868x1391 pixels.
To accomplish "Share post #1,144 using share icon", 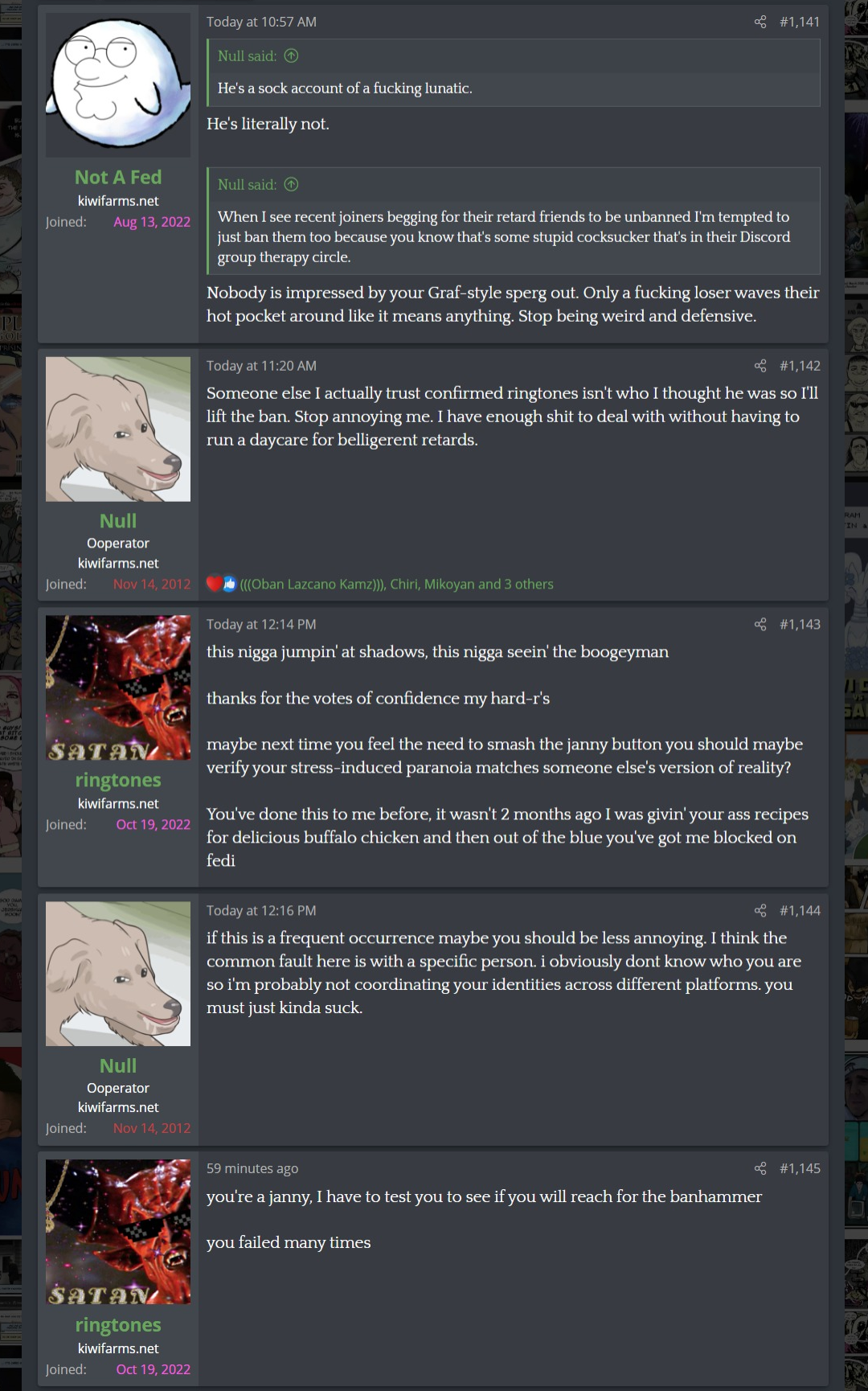I will (x=760, y=911).
